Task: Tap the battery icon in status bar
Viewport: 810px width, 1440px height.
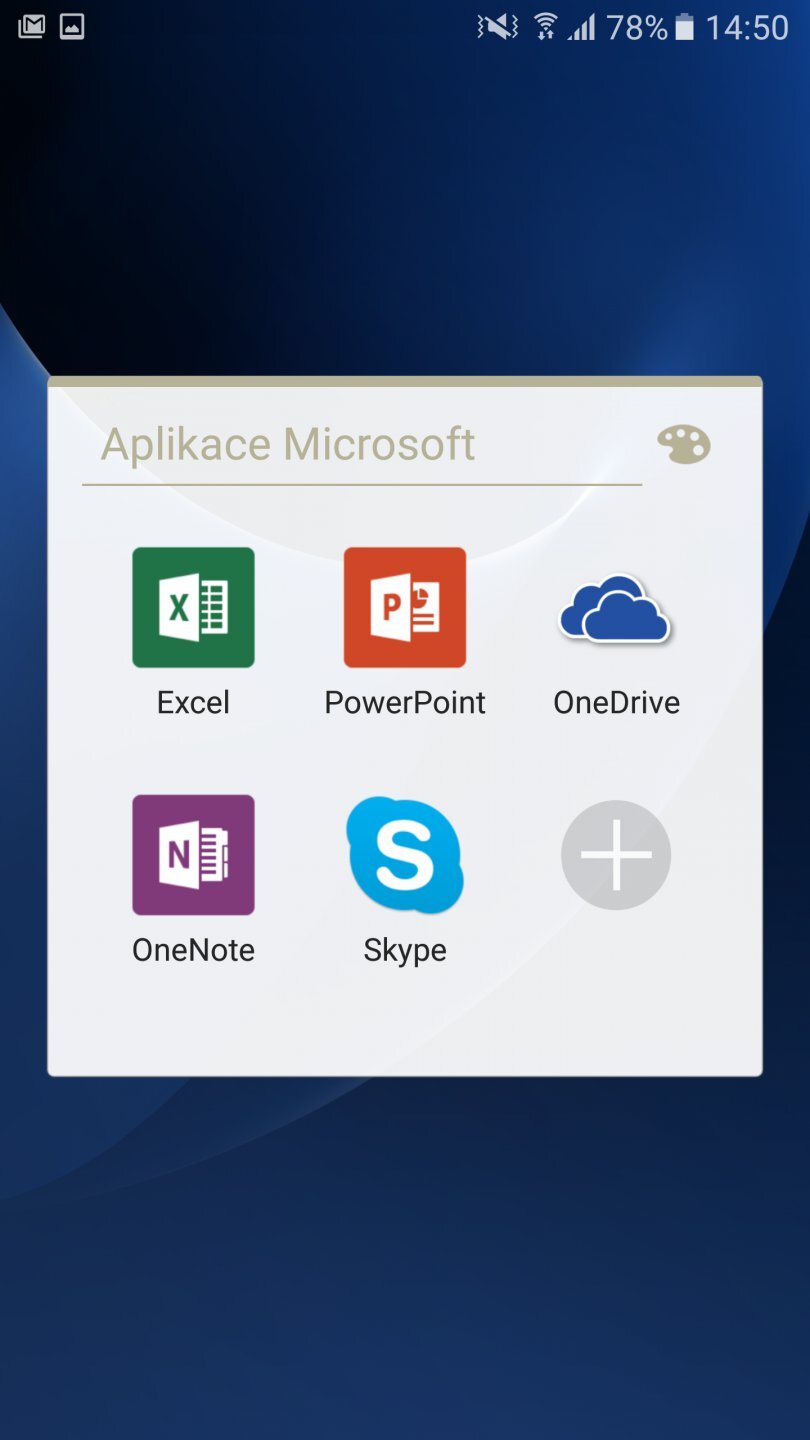Action: coord(685,27)
